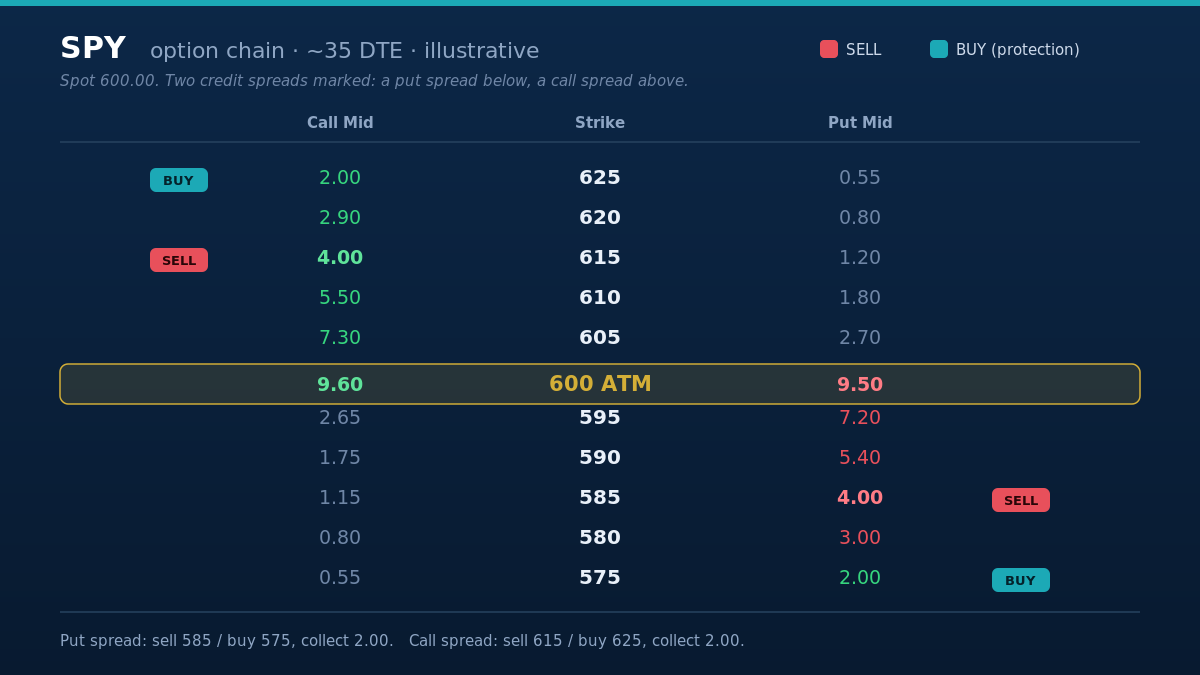Click put mid 2.70 for strike 605
The image size is (1200, 675).
tap(860, 338)
